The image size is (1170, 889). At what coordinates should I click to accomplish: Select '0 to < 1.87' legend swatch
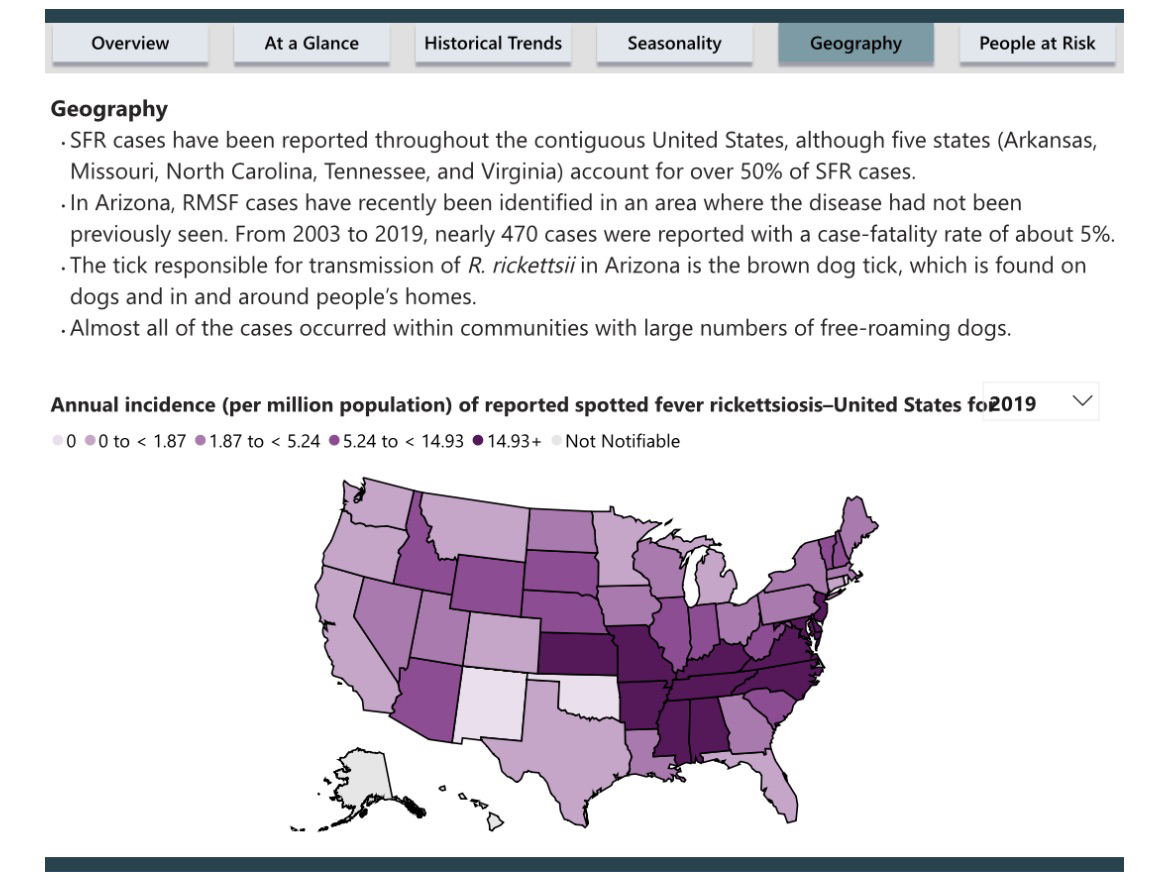(x=90, y=441)
